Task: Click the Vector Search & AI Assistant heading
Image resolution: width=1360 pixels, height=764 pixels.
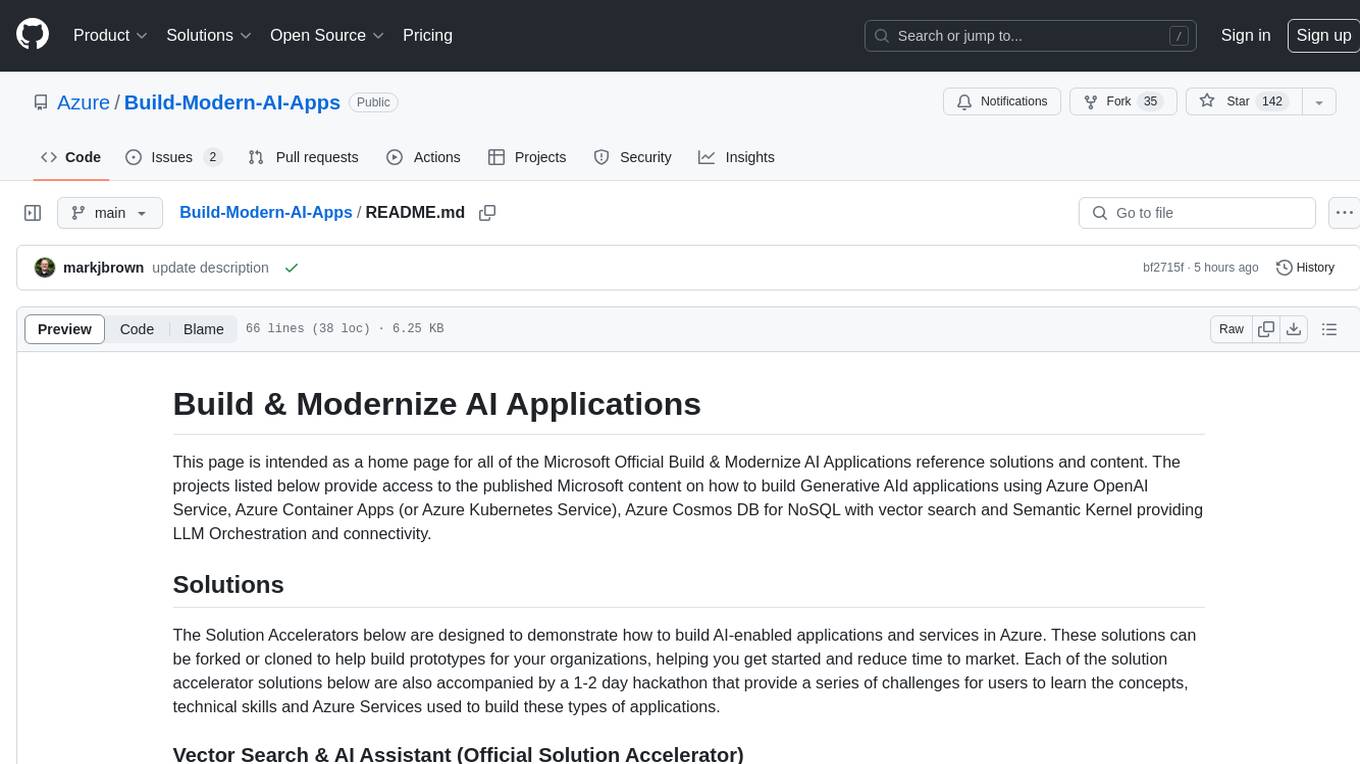Action: (458, 754)
